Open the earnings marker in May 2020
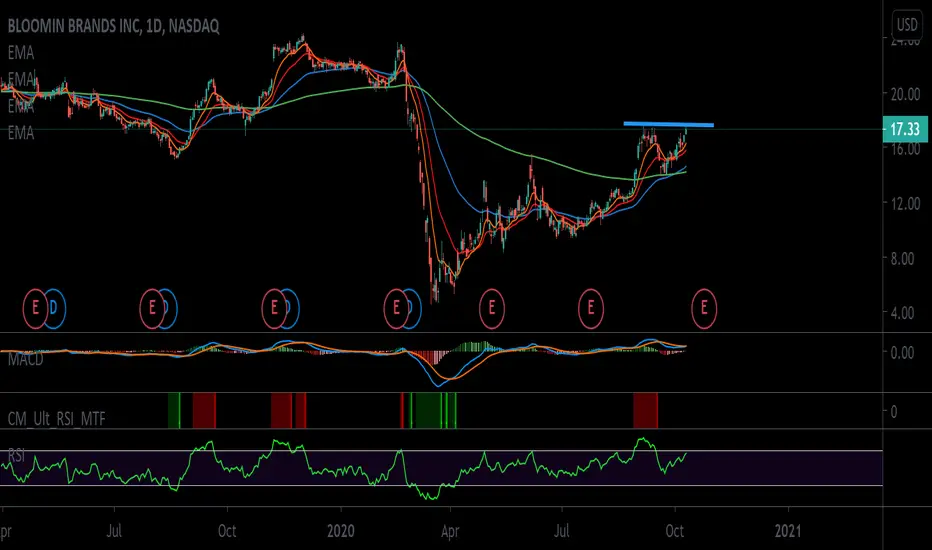The height and width of the screenshot is (550, 932). (x=492, y=308)
